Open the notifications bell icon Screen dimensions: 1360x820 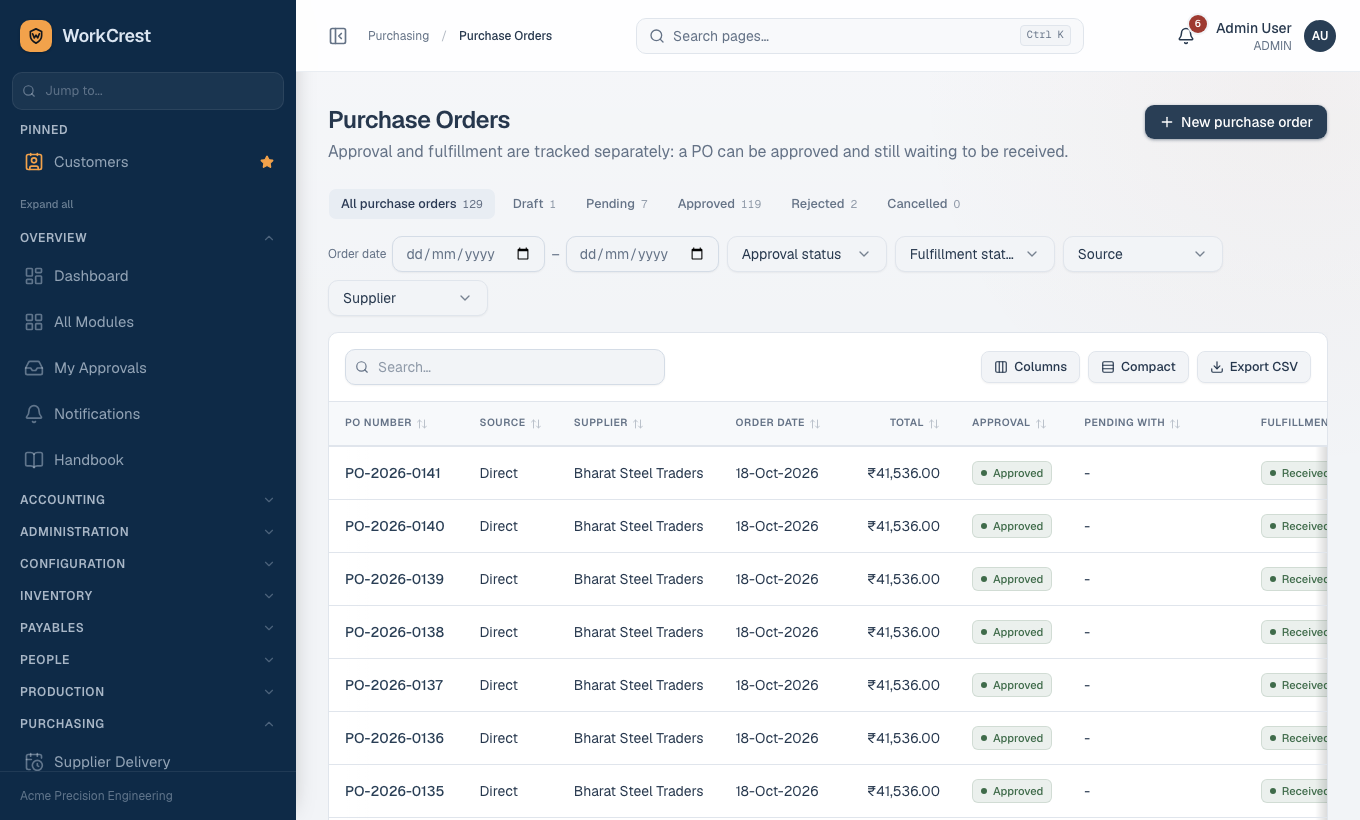(1186, 36)
